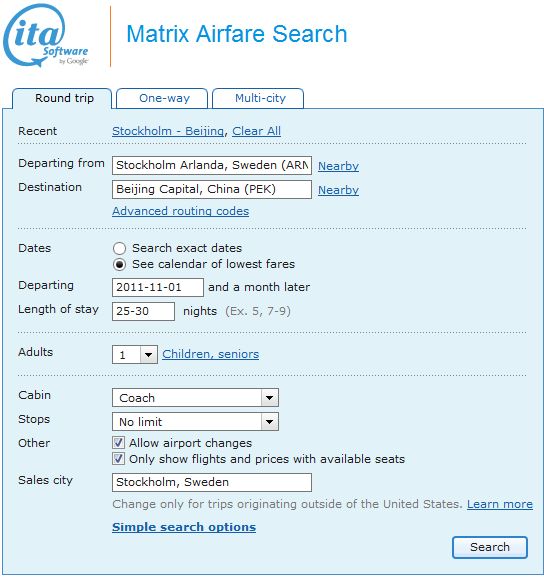Image resolution: width=544 pixels, height=577 pixels.
Task: Click the Length of stay field
Action: point(144,312)
